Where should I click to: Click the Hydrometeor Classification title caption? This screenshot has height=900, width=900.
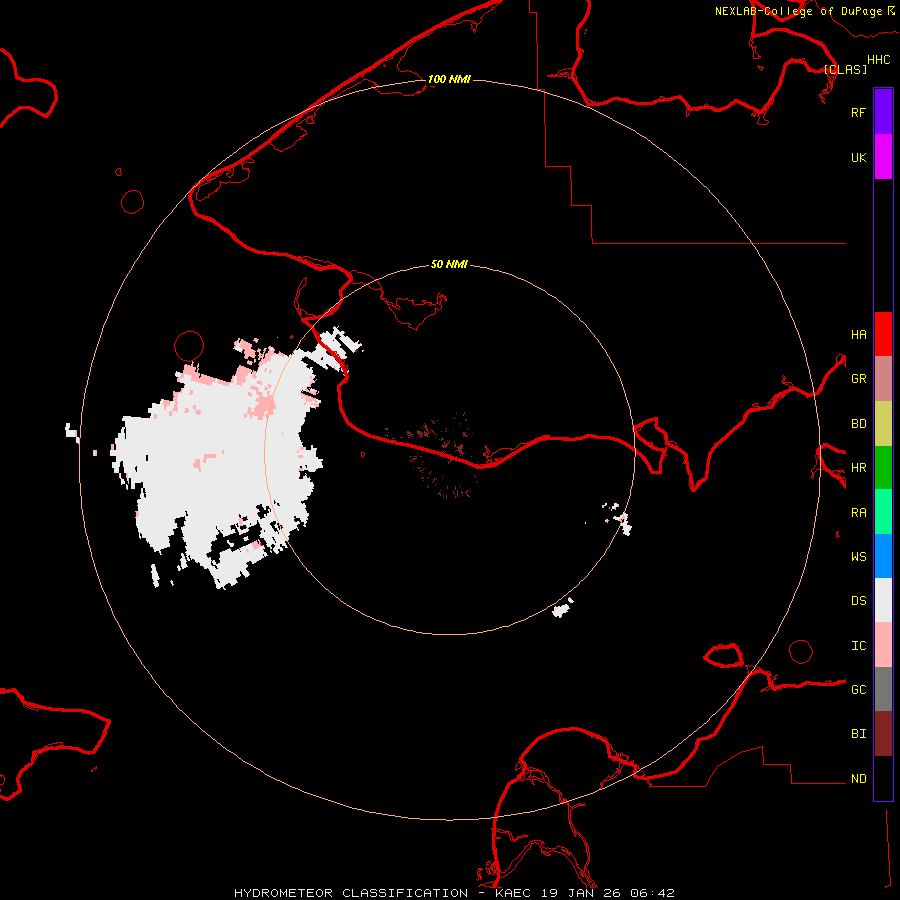tap(454, 893)
